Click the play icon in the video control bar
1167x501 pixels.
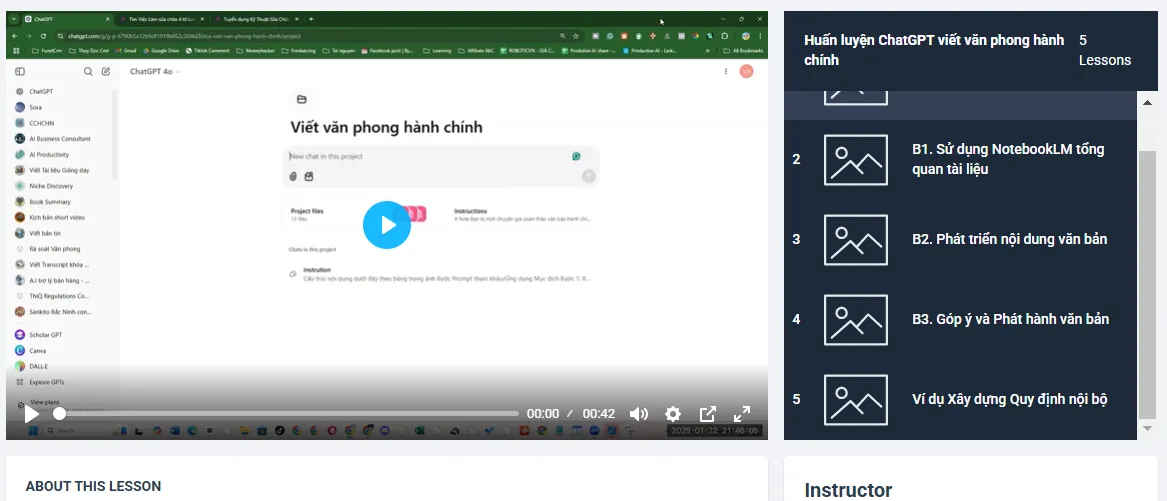click(31, 414)
